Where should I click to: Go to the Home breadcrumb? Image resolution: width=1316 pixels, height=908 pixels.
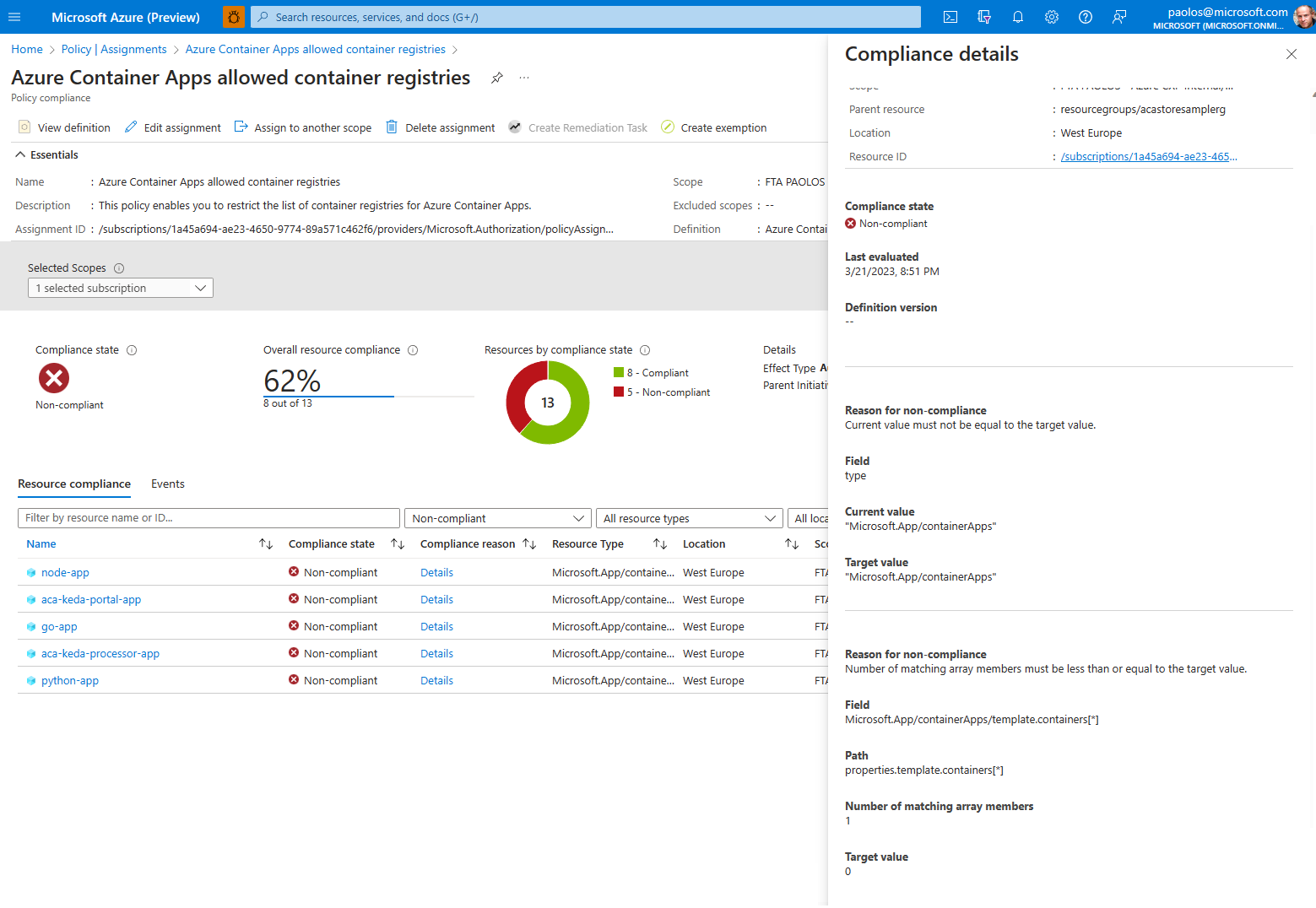pyautogui.click(x=27, y=49)
